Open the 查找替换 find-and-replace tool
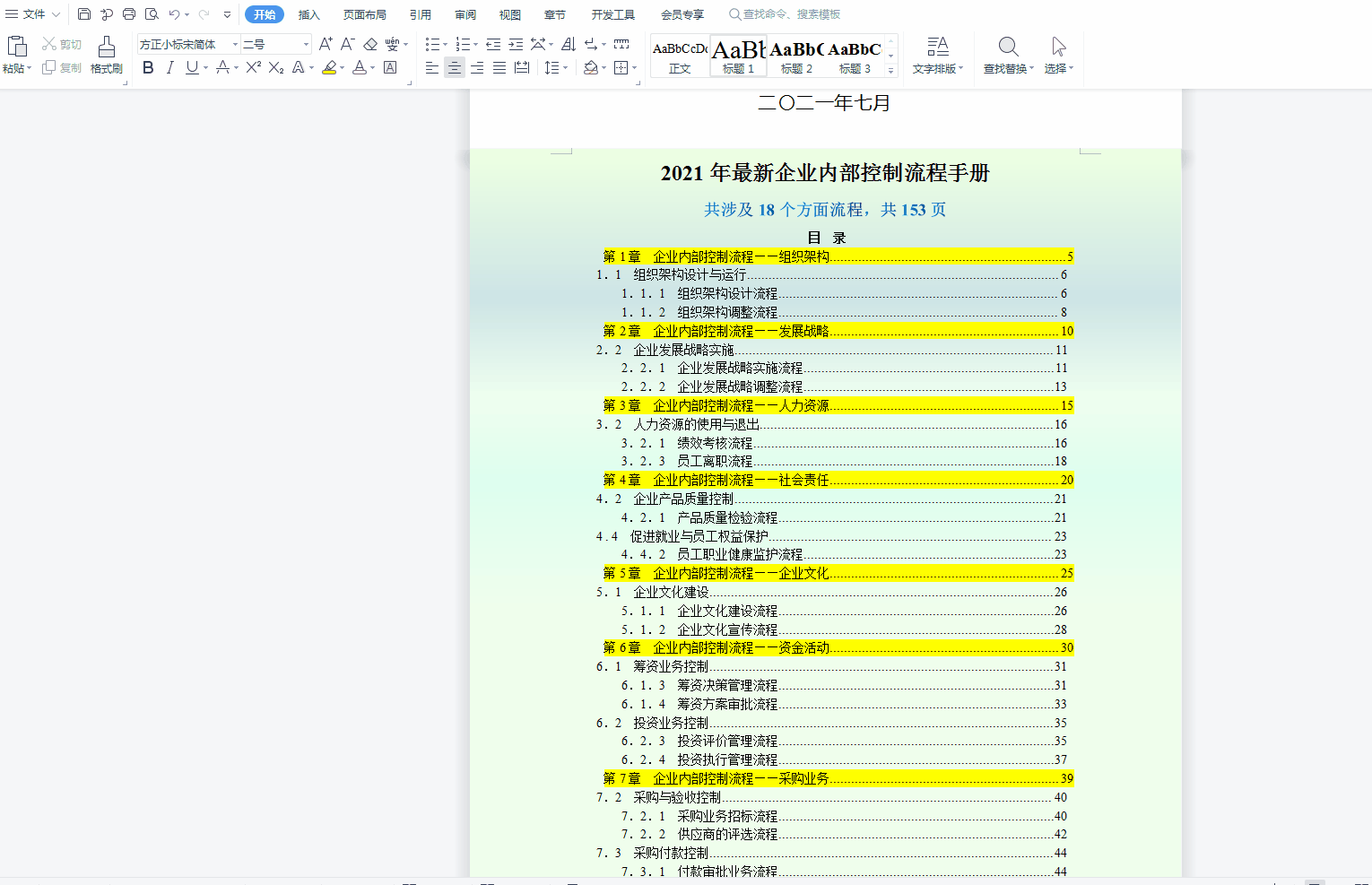This screenshot has width=1372, height=885. click(1007, 56)
